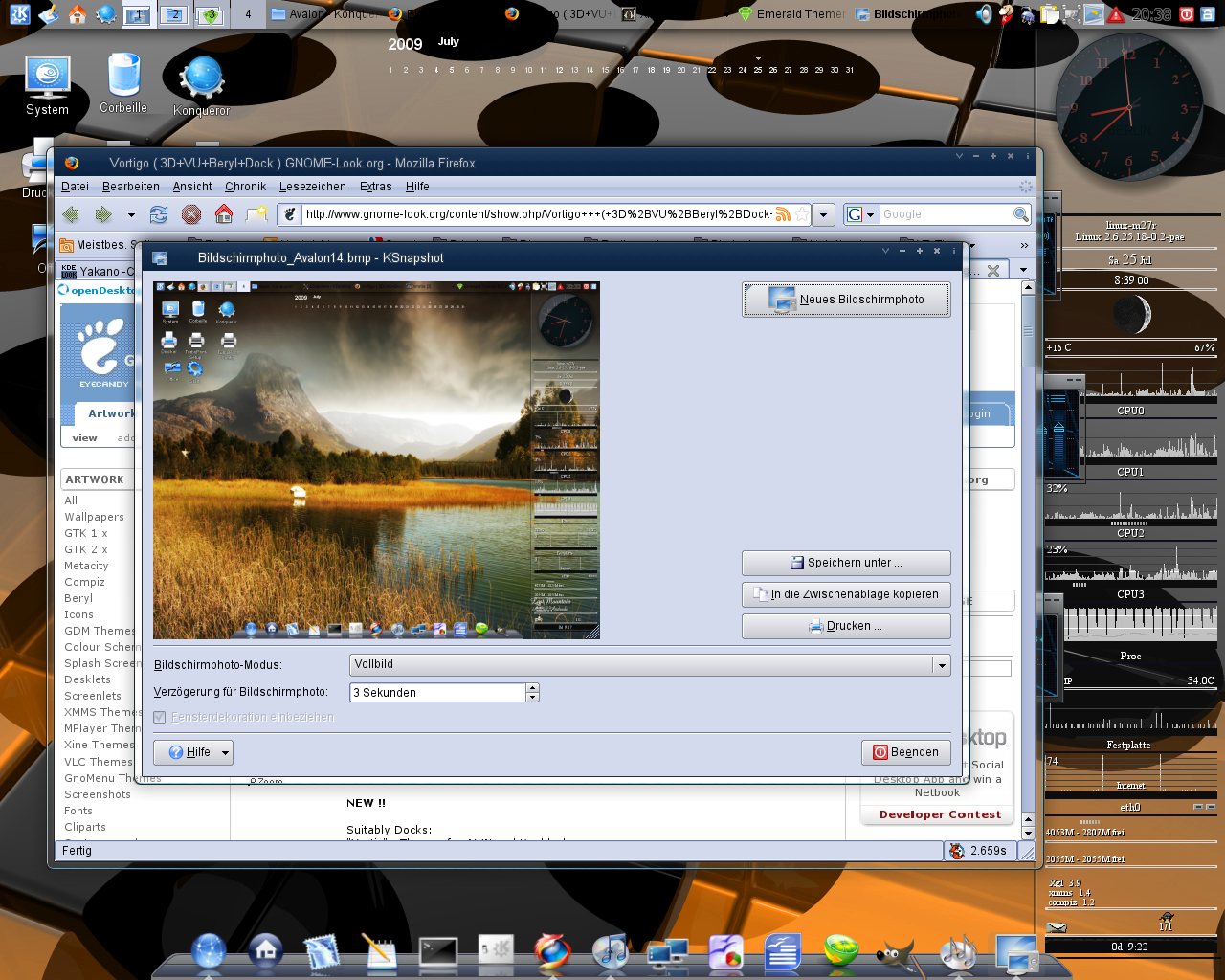
Task: Switch to virtual desktop 2 pager
Action: [174, 14]
